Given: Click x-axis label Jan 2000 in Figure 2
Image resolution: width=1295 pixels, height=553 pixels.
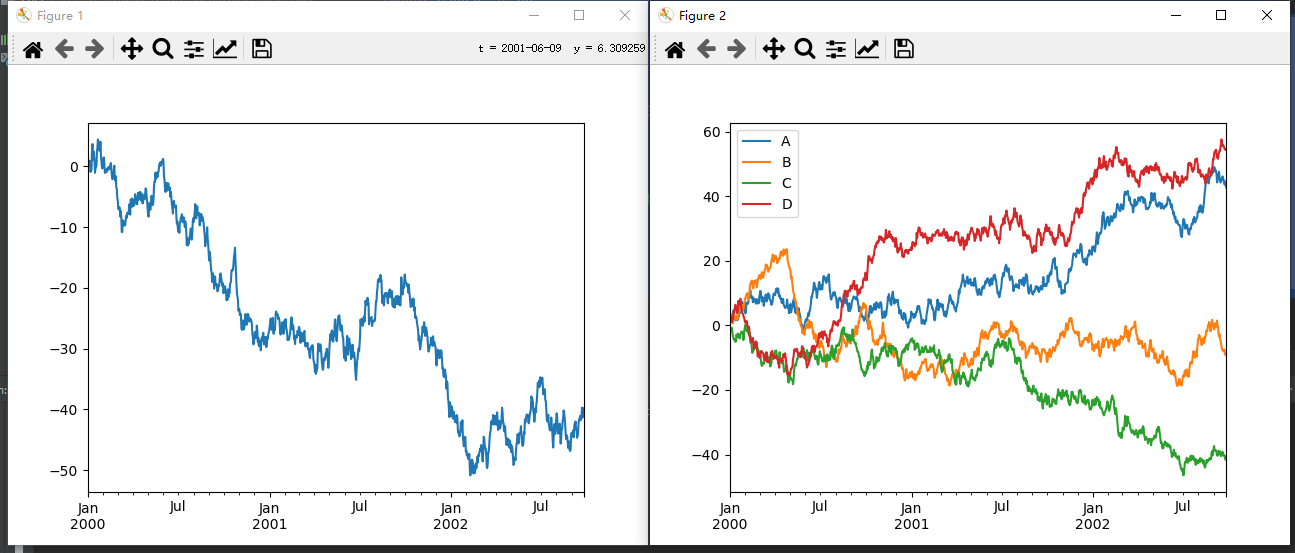Looking at the screenshot, I should pos(729,515).
